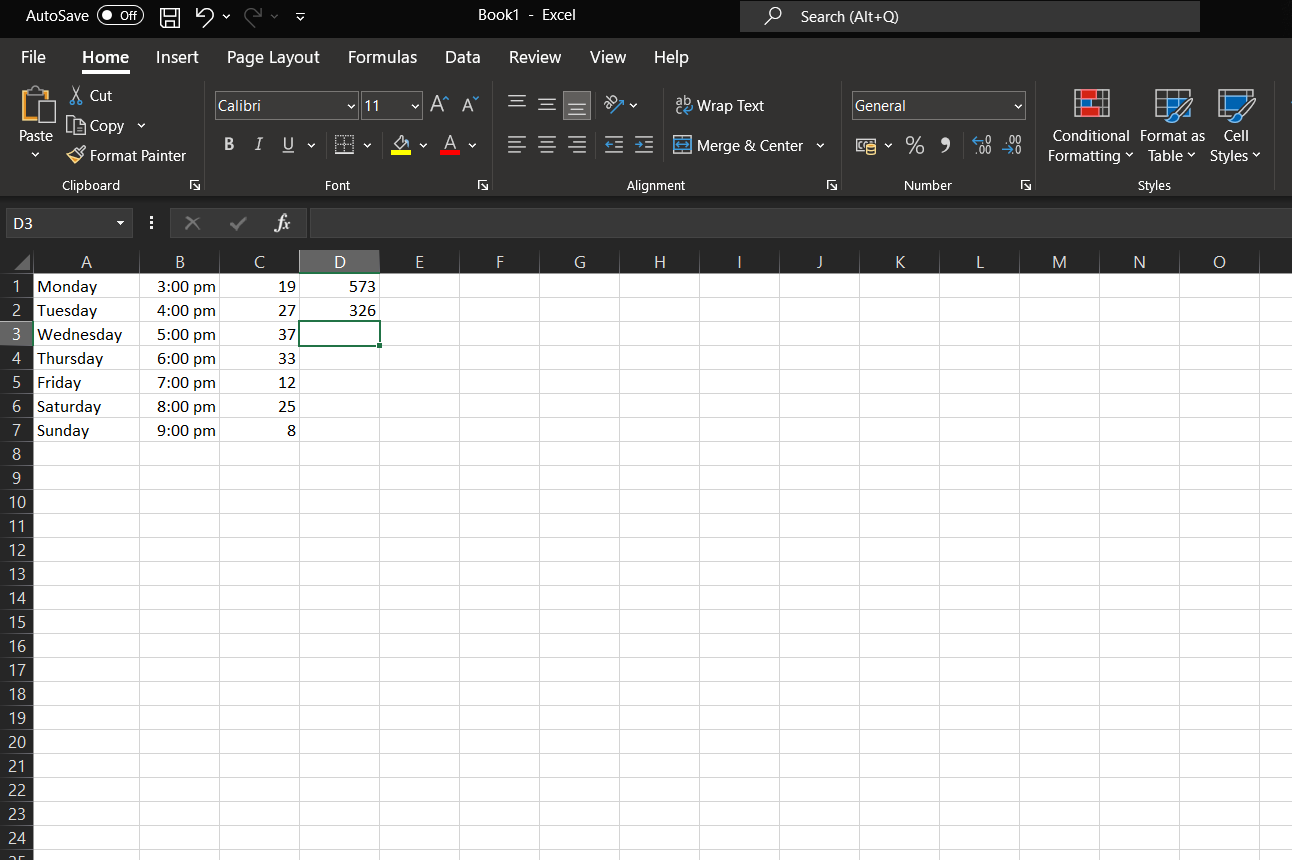Toggle the AutoSave switch
Viewport: 1292px width, 860px height.
pos(120,16)
